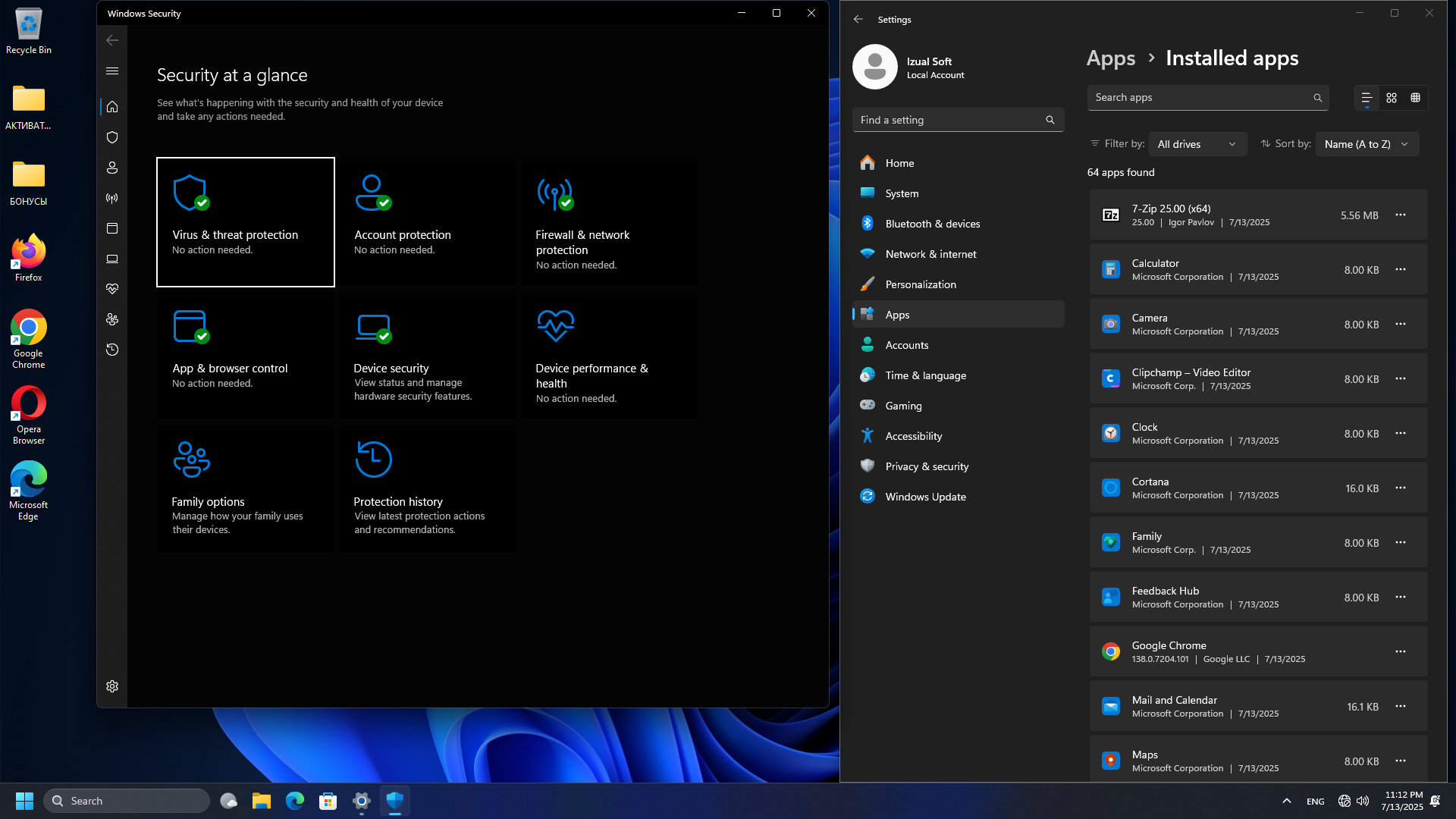This screenshot has width=1456, height=819.
Task: Switch installed apps to grid view
Action: coord(1392,98)
